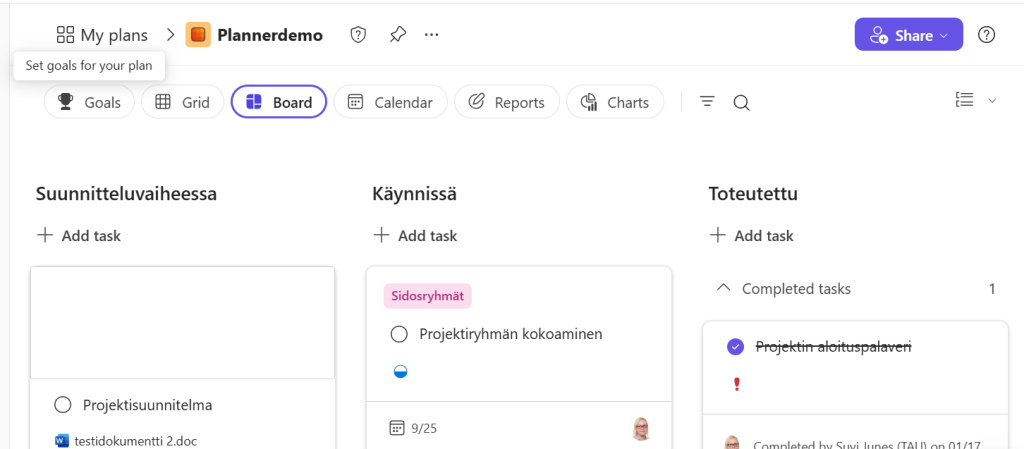The width and height of the screenshot is (1024, 449).
Task: Rename the Suunnitteluvaiheessa bucket heading
Action: (126, 194)
